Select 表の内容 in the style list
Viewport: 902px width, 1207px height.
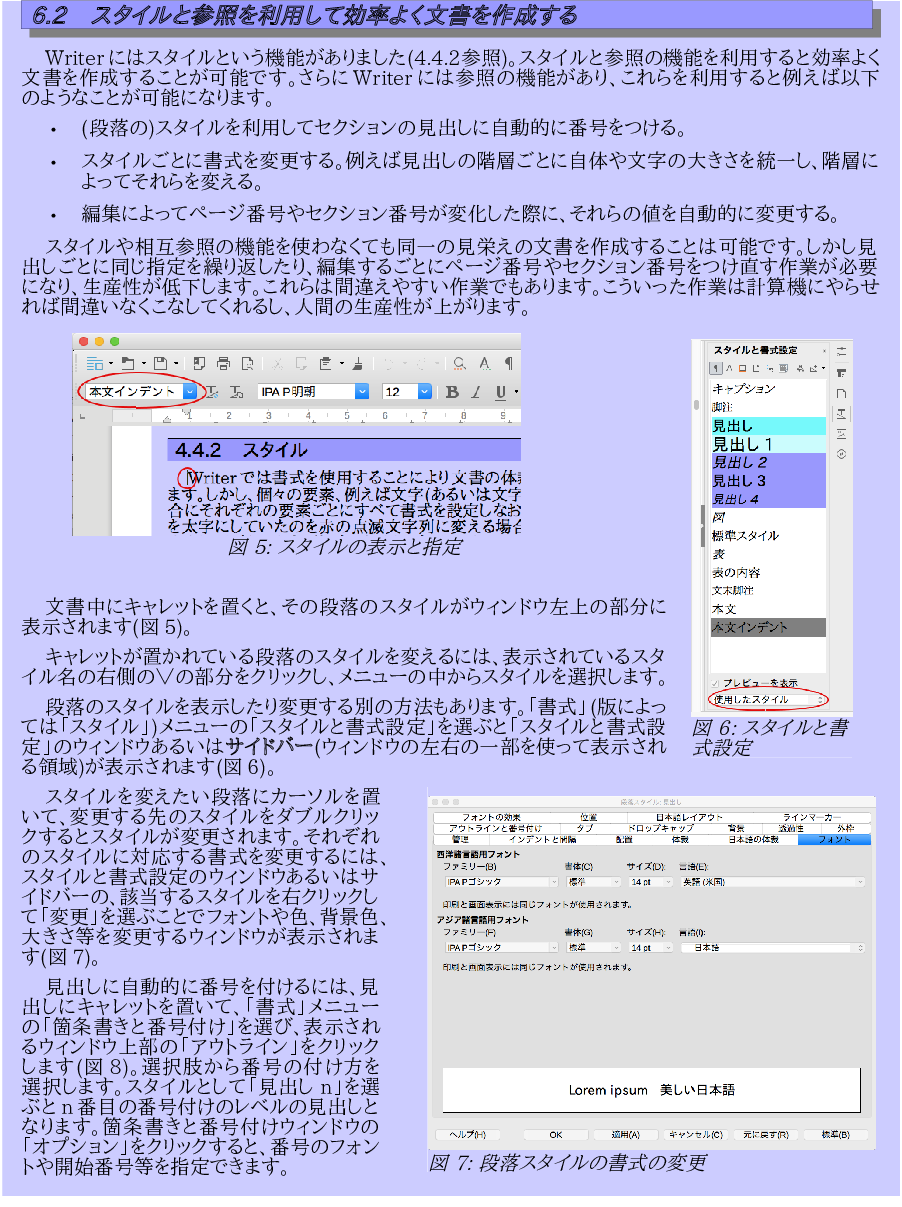[x=768, y=572]
